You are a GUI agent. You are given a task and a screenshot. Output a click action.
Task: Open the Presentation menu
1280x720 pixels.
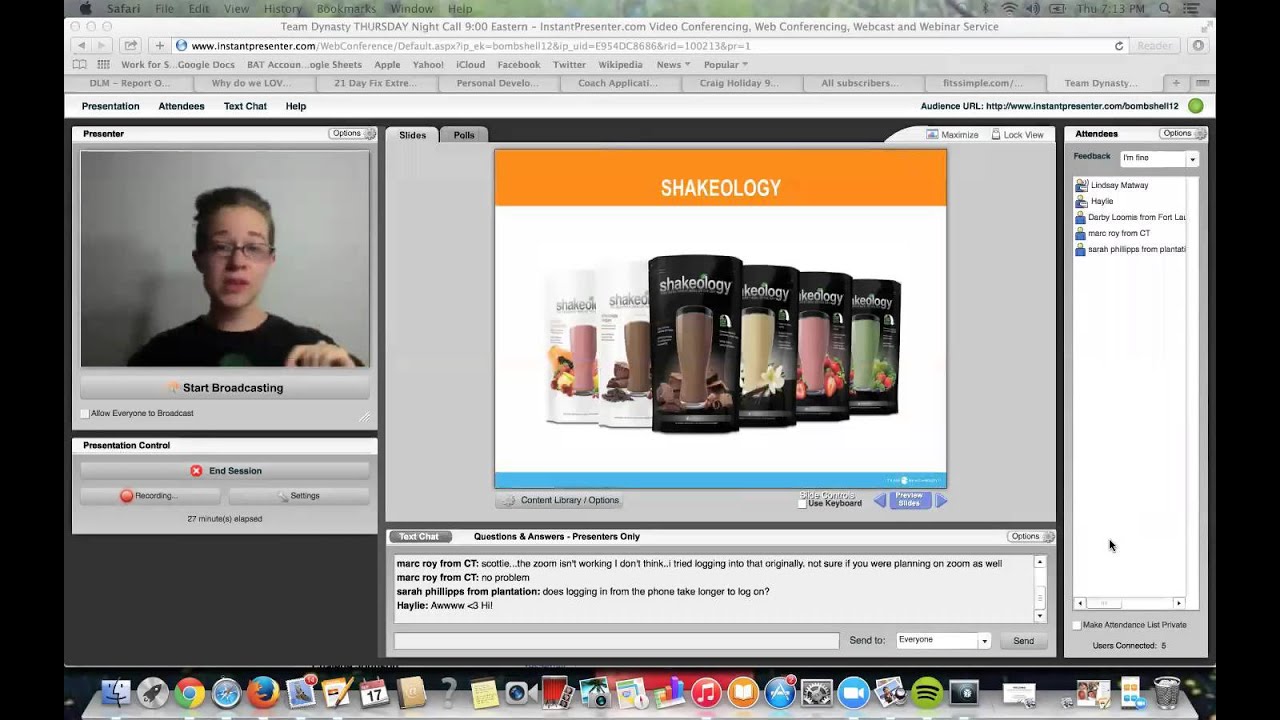tap(110, 106)
